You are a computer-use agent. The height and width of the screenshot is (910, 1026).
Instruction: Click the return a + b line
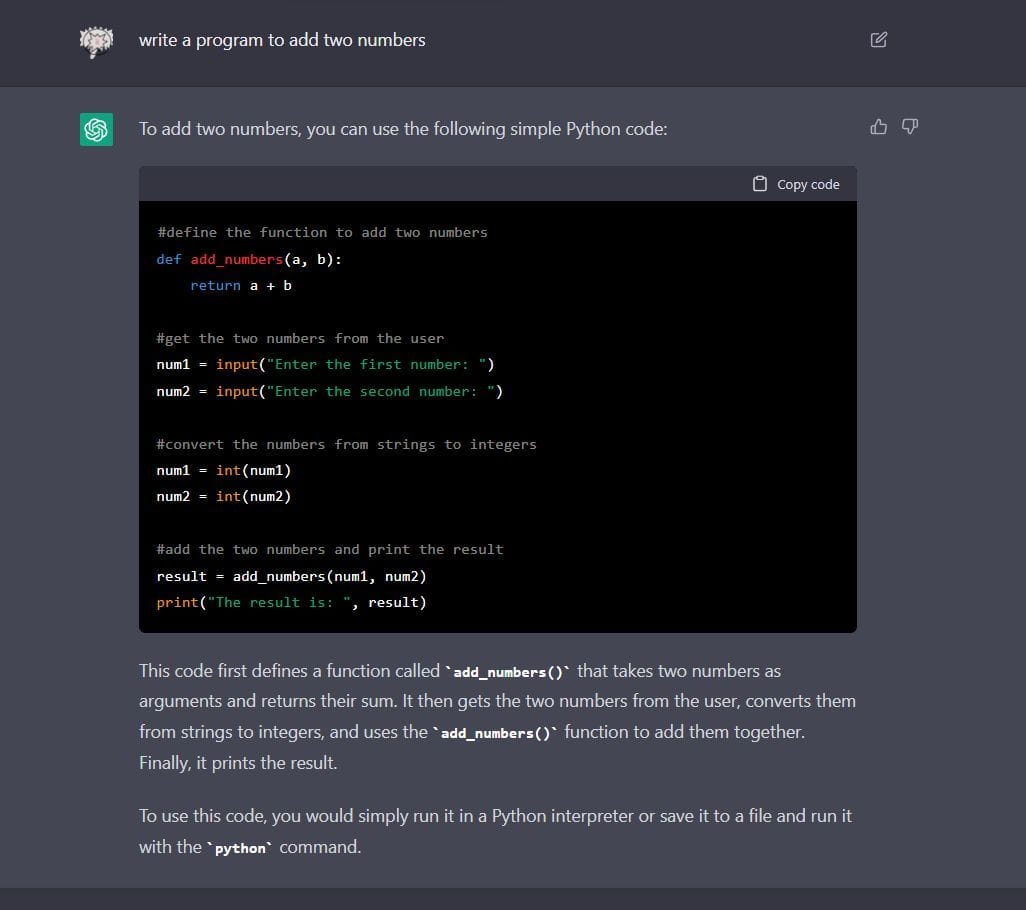[x=240, y=285]
